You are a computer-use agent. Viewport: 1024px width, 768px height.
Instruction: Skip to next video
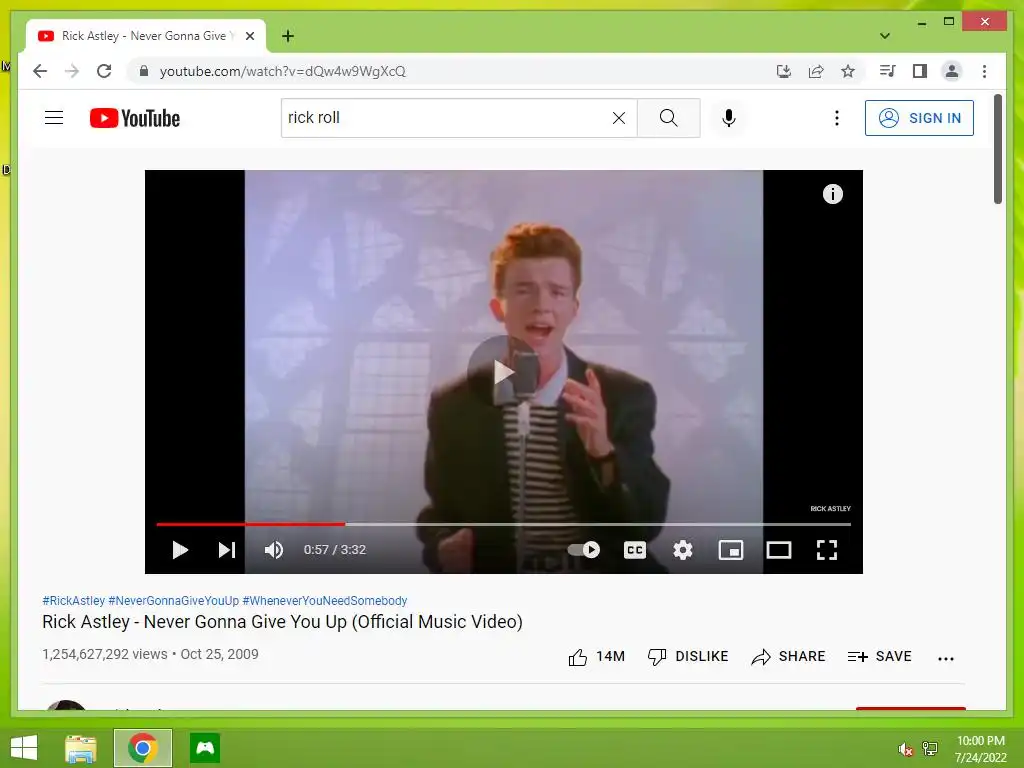pos(226,550)
